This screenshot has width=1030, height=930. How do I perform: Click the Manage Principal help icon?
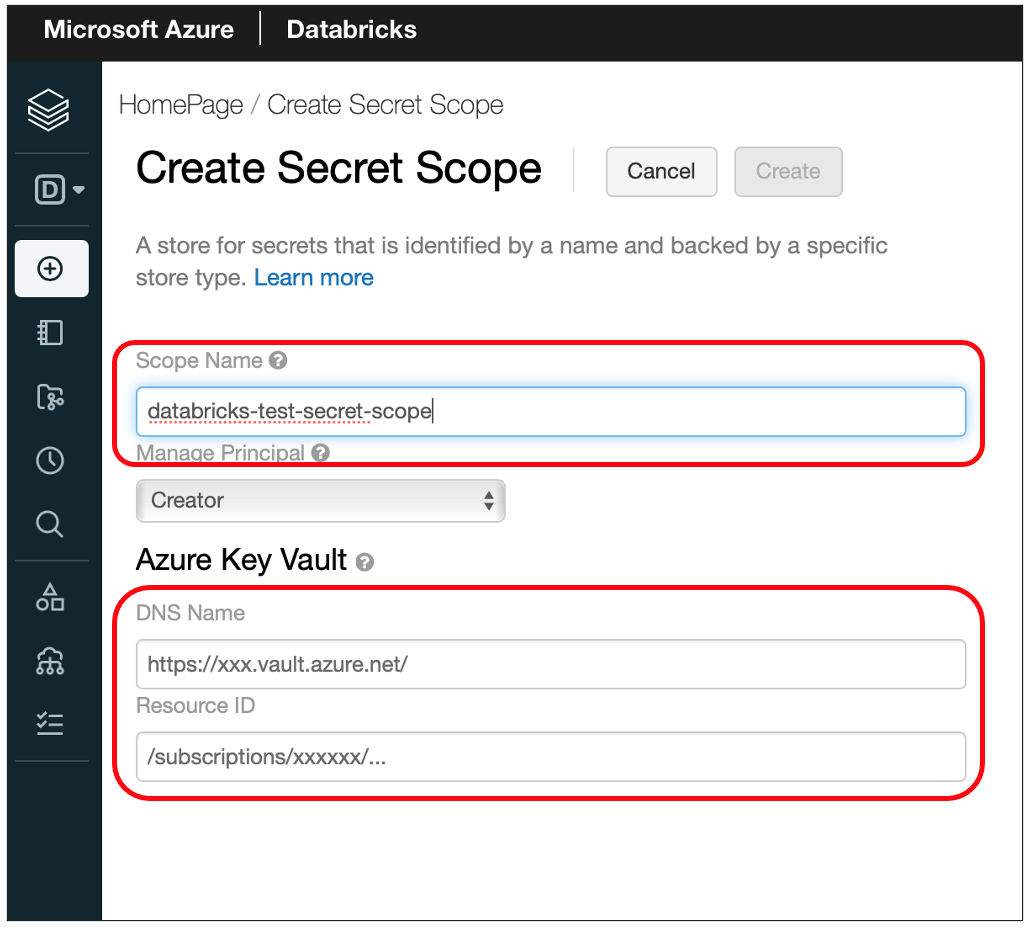tap(321, 453)
